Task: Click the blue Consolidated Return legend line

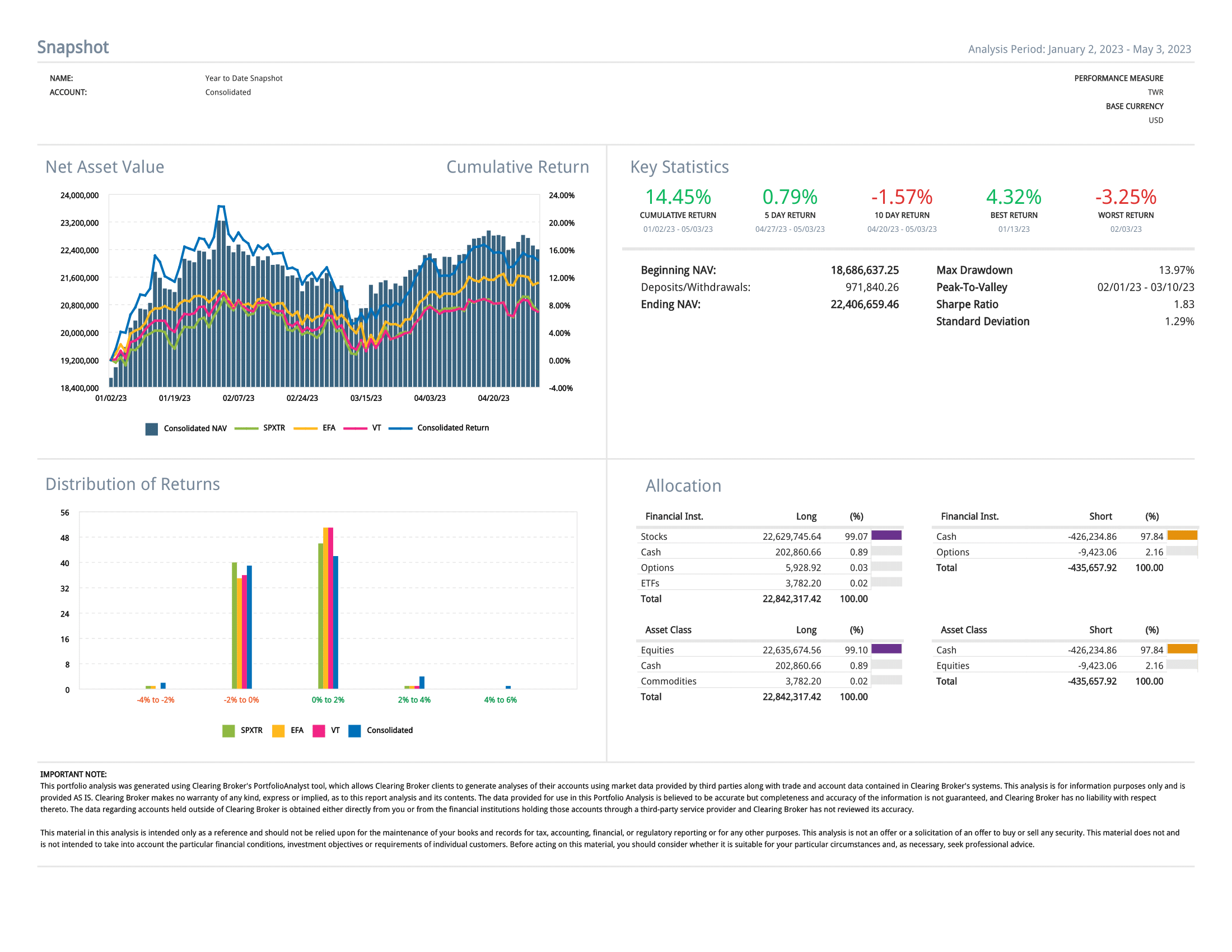Action: pos(400,428)
